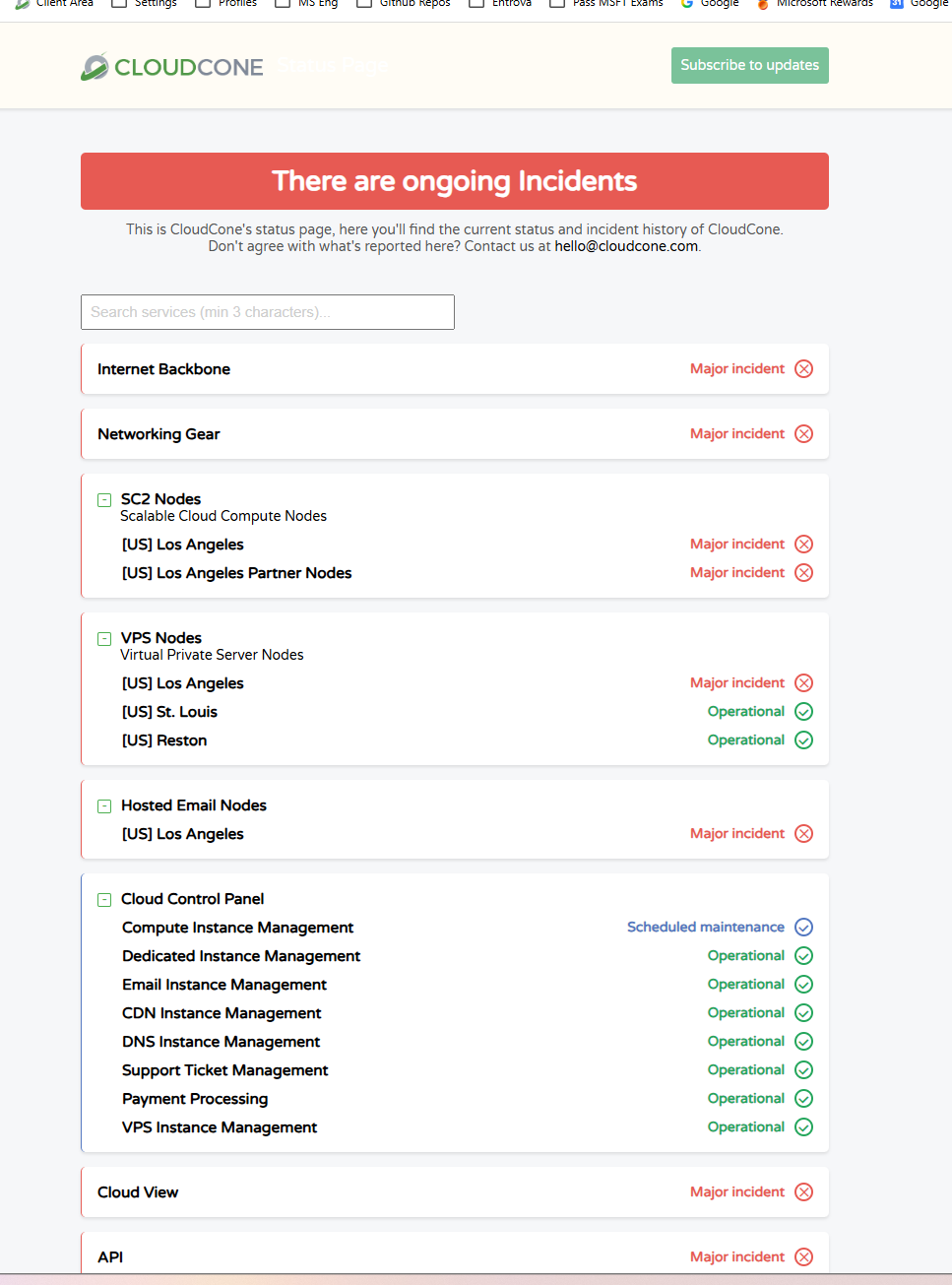Open the Pass MSFT Exams bookmark

click(606, 4)
